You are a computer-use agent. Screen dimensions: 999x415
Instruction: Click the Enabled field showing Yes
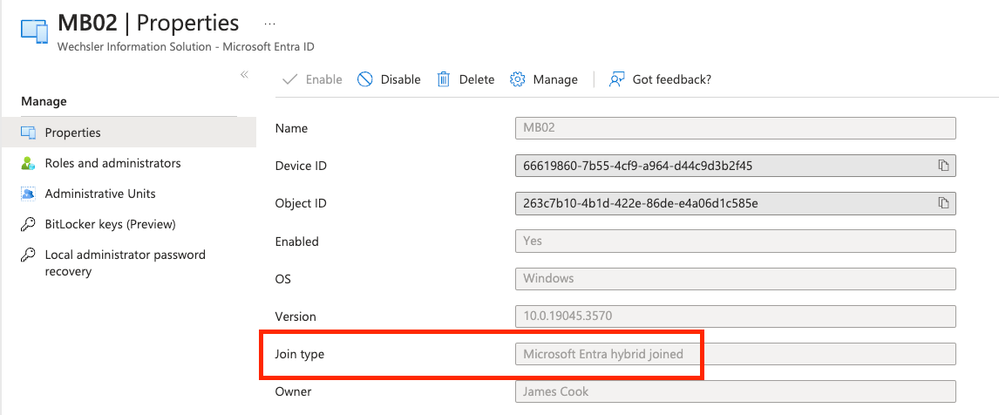pos(735,241)
